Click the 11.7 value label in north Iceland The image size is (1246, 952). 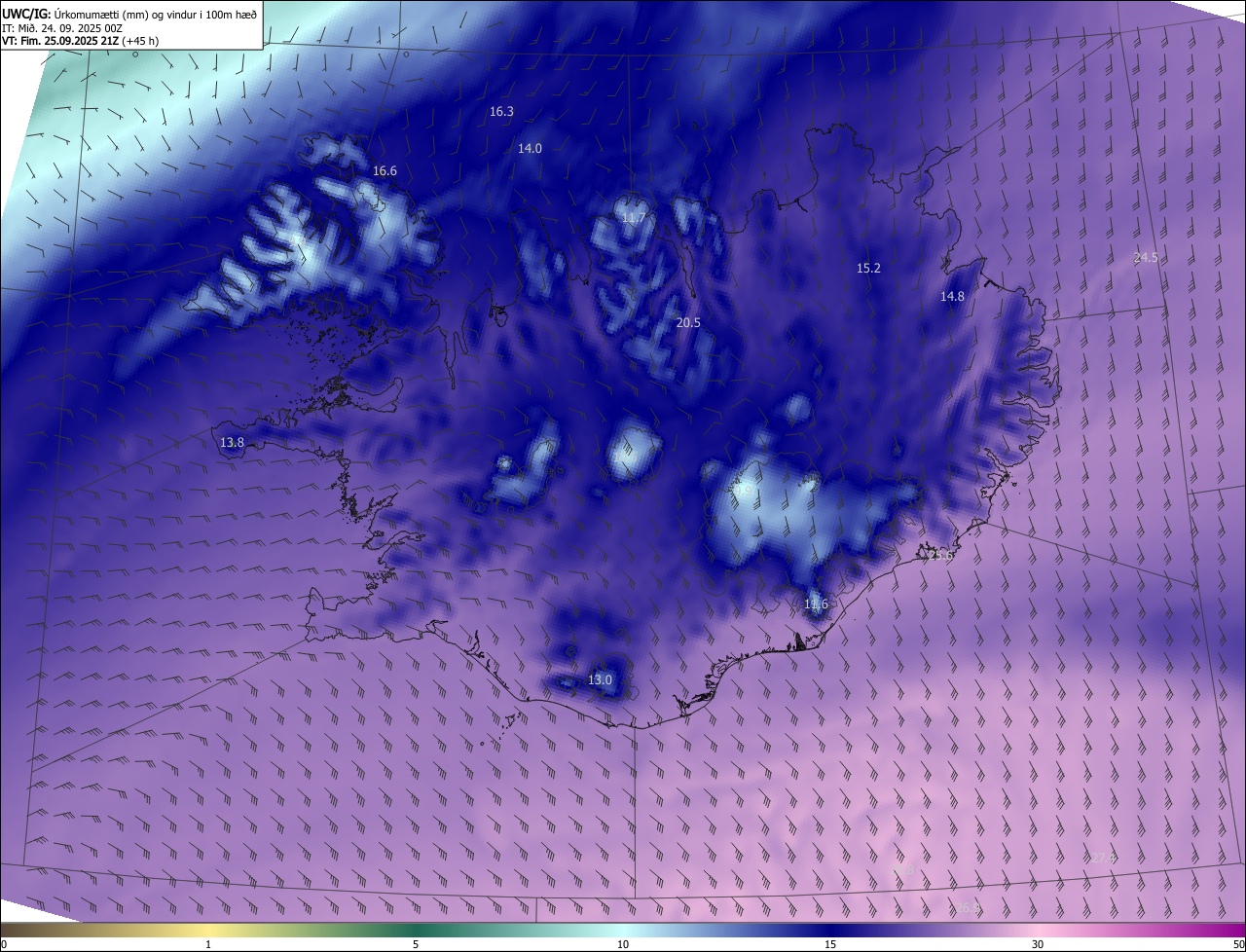(634, 218)
